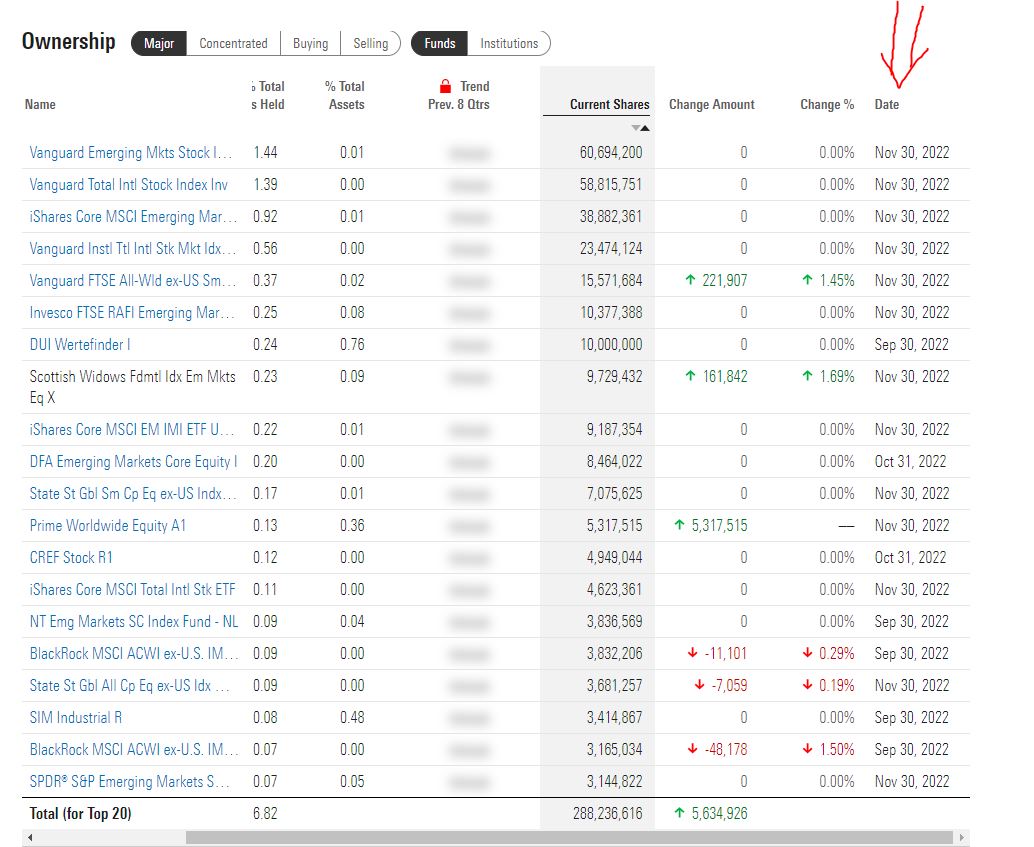
Task: Switch to the Concentrated tab
Action: coord(233,44)
